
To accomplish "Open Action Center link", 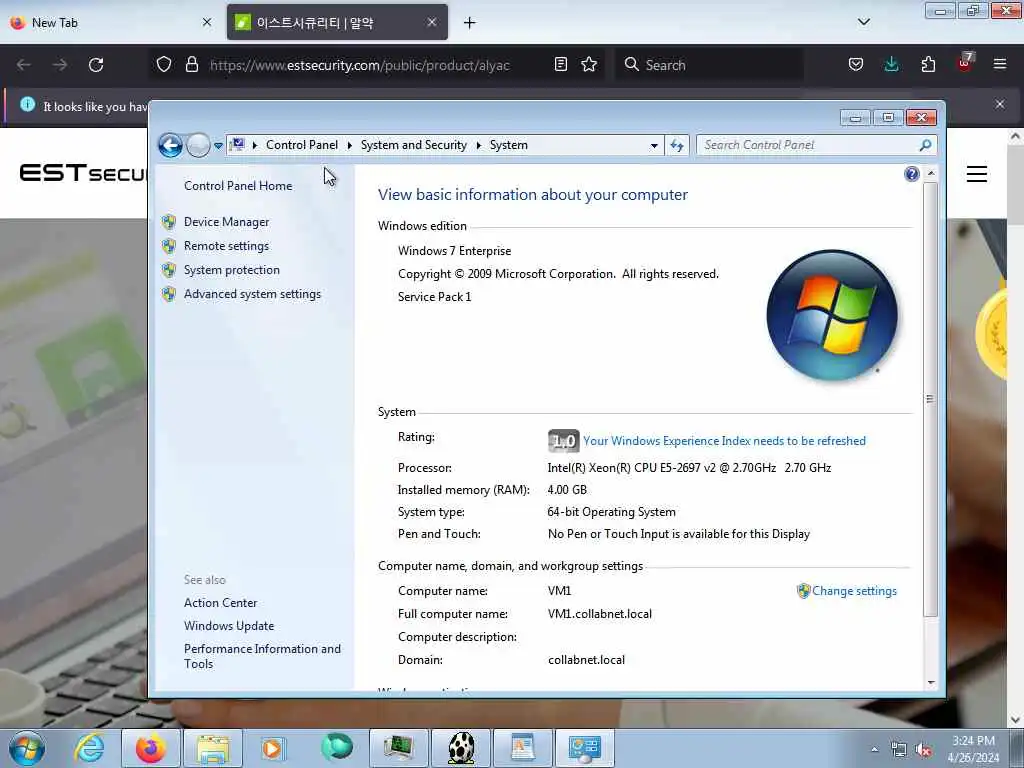I will tap(220, 603).
